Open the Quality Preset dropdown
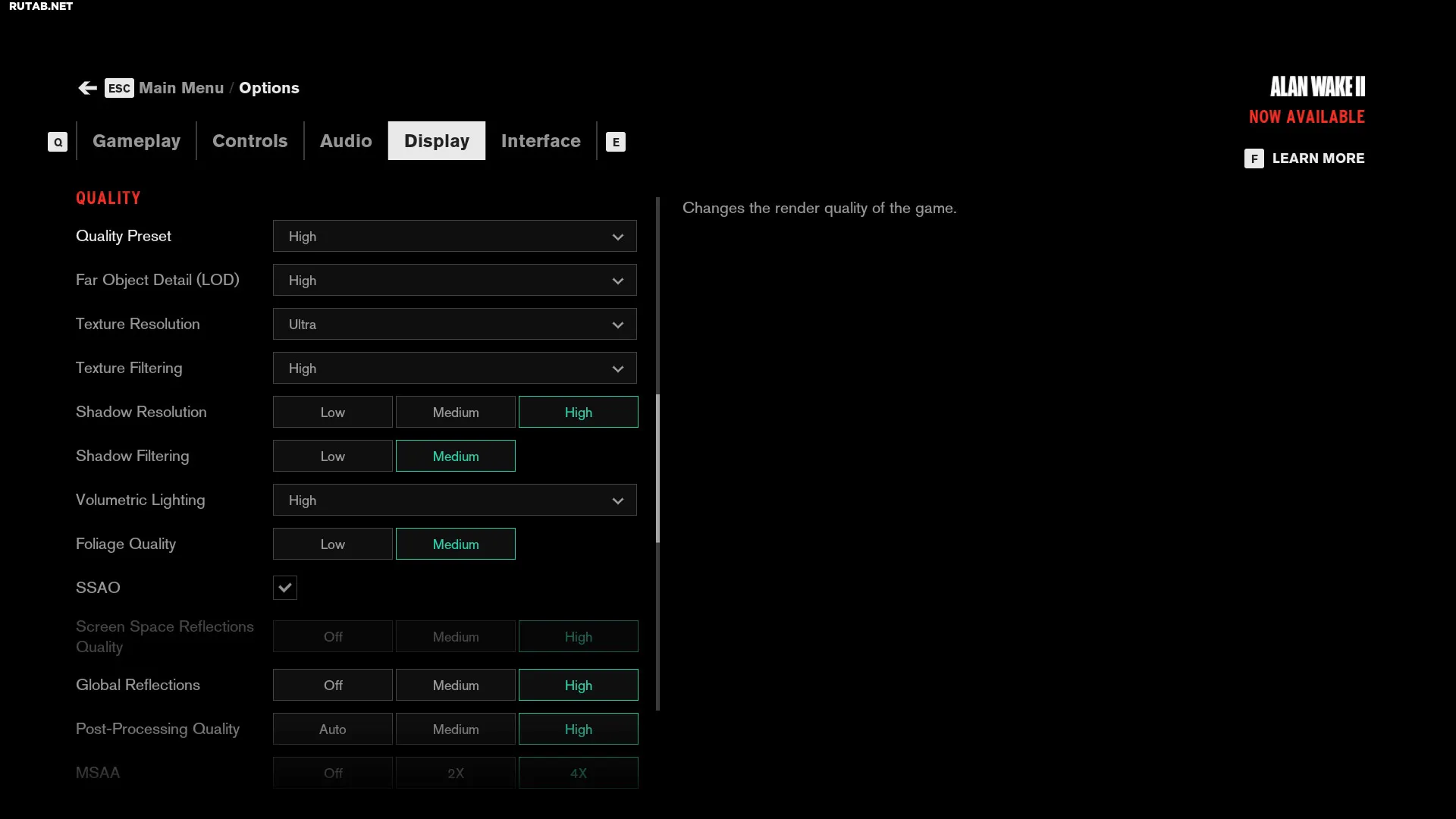The image size is (1456, 819). pyautogui.click(x=455, y=236)
